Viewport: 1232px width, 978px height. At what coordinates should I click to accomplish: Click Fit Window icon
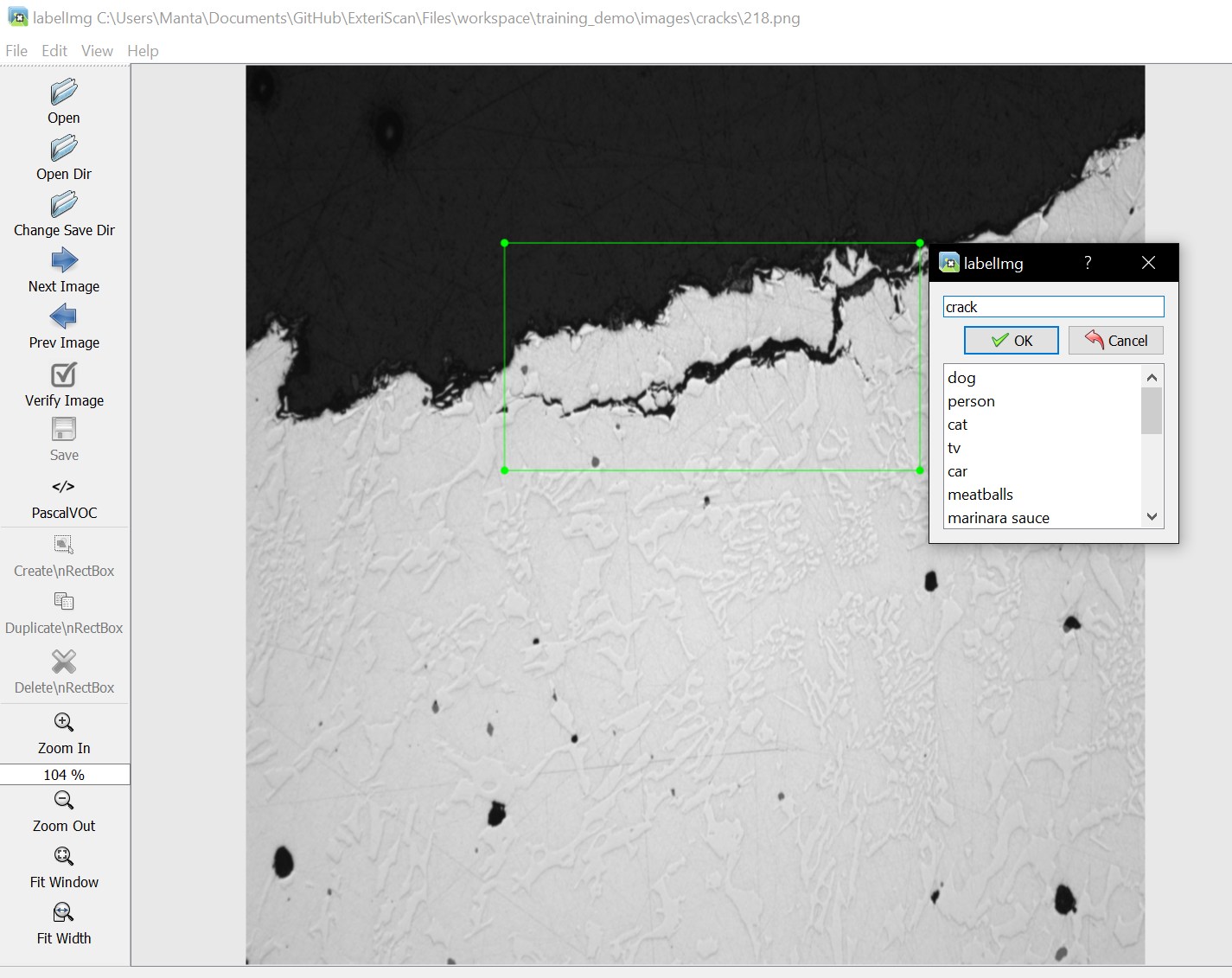click(64, 856)
